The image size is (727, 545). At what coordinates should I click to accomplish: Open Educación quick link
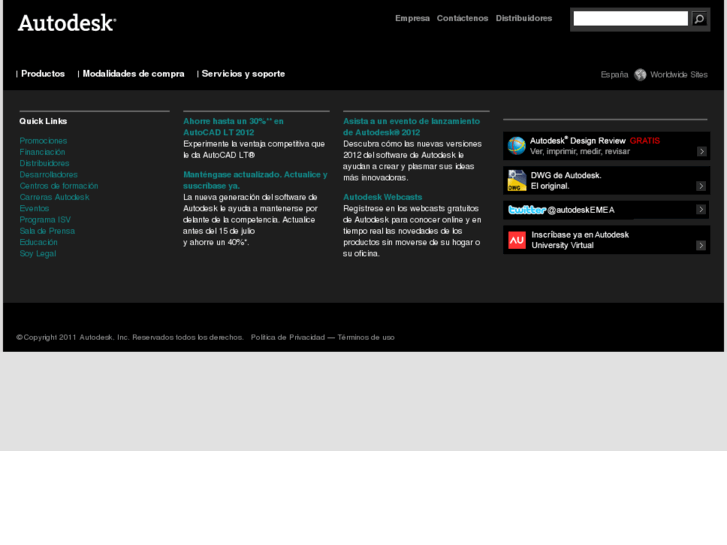[38, 242]
